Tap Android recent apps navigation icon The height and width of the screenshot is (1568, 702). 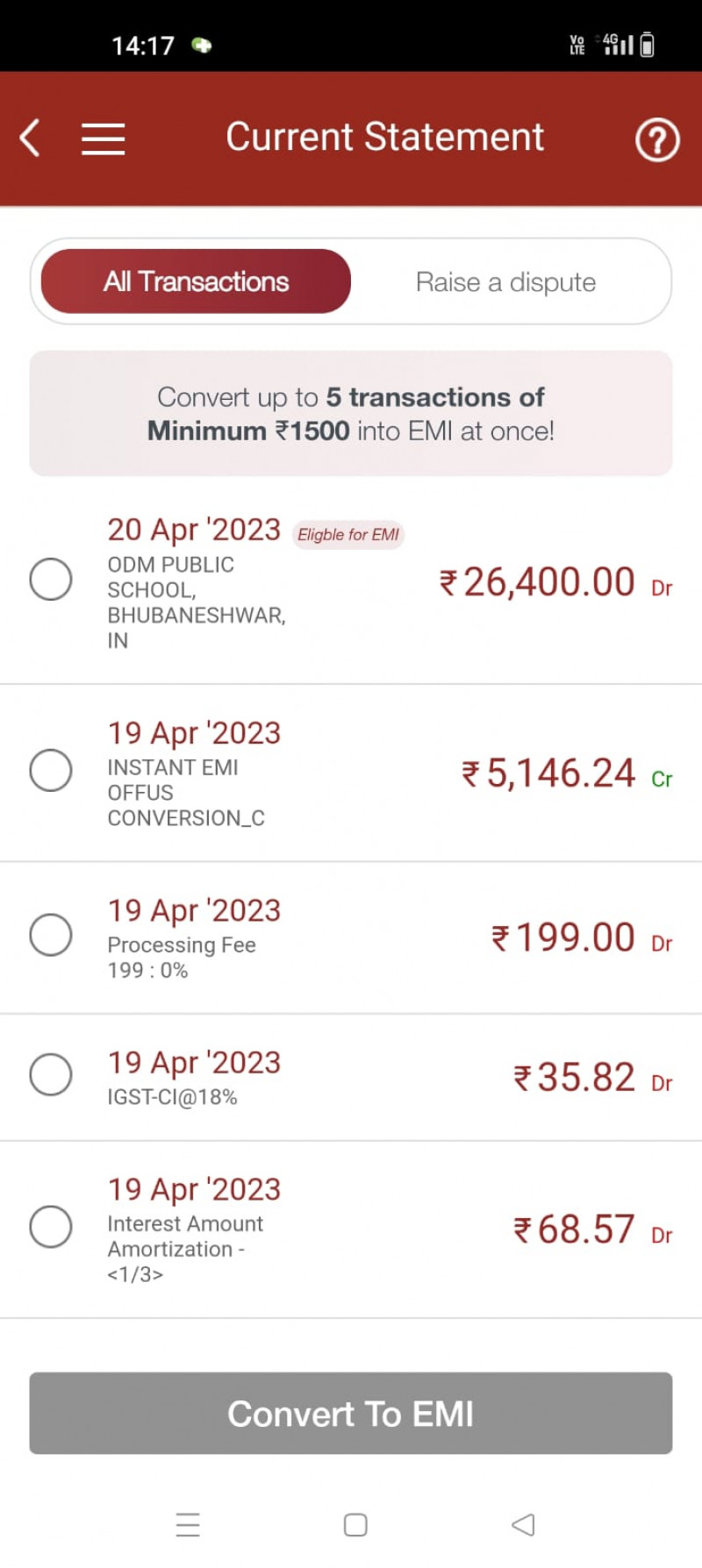click(x=188, y=1524)
